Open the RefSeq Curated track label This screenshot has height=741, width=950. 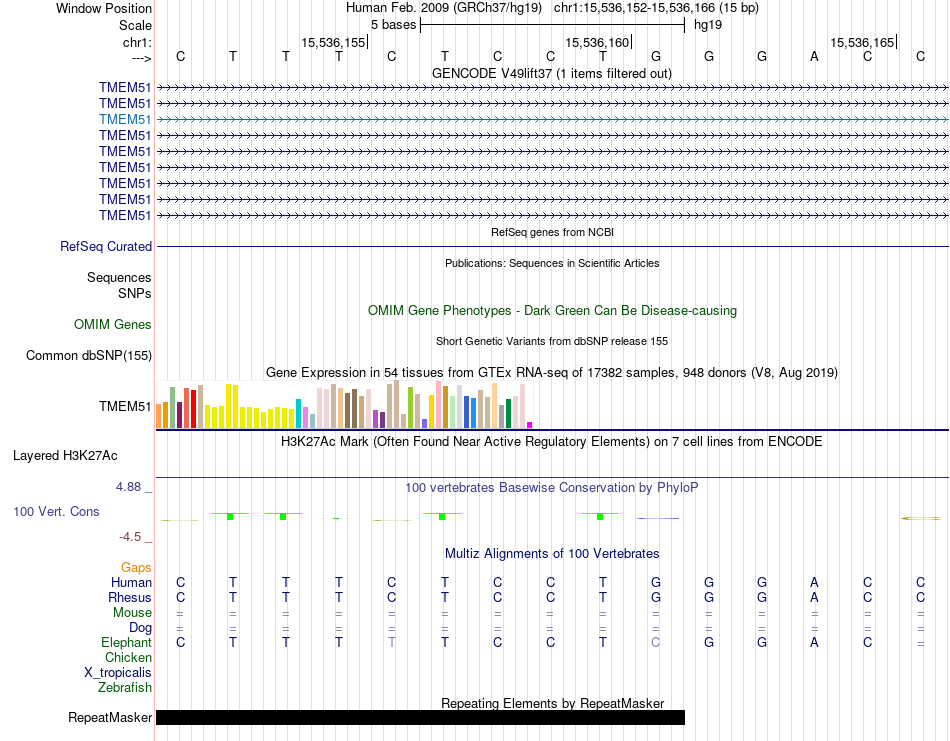coord(106,247)
